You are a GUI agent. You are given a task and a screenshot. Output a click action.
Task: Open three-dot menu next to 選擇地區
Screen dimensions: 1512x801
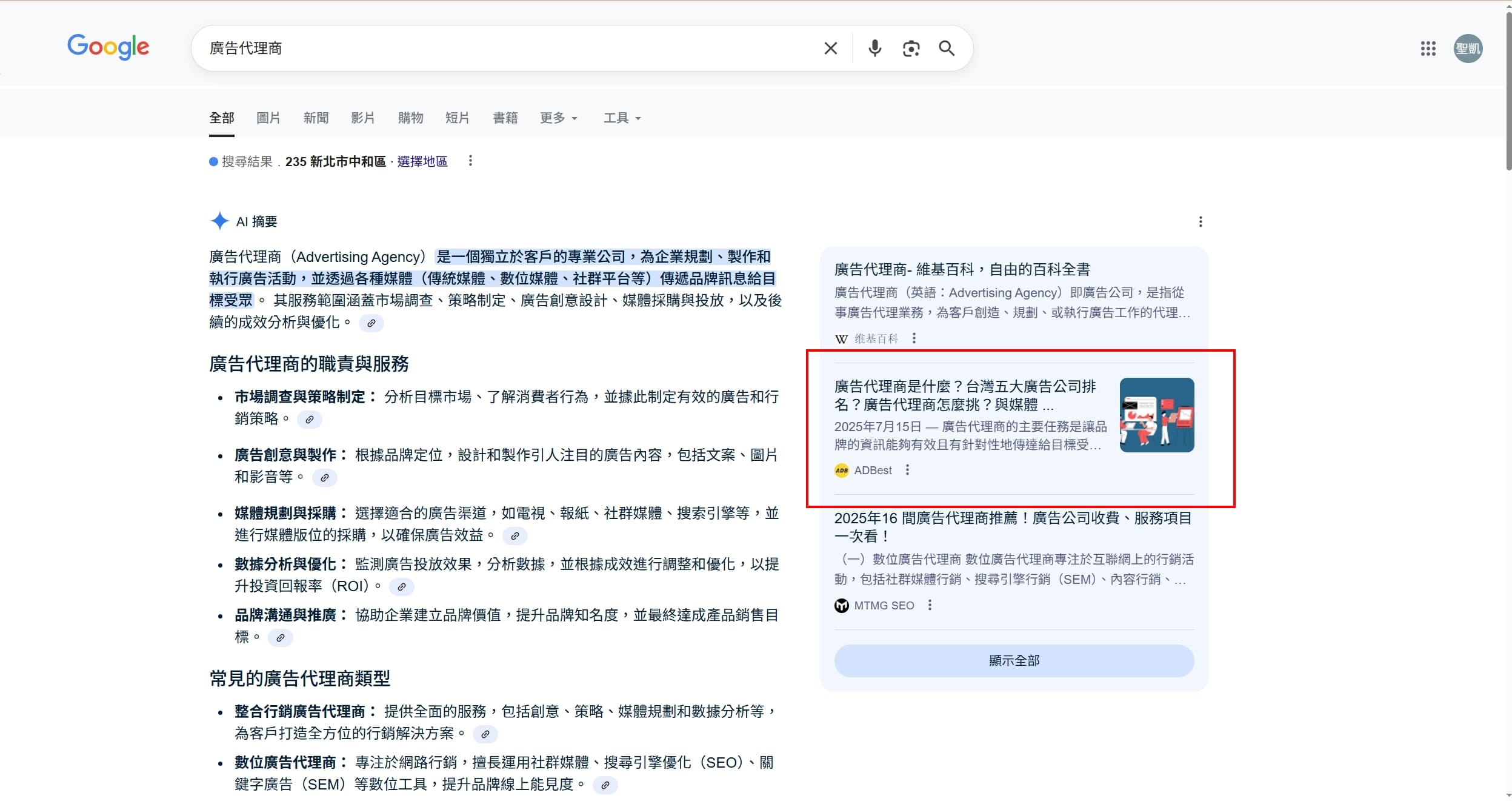[470, 161]
